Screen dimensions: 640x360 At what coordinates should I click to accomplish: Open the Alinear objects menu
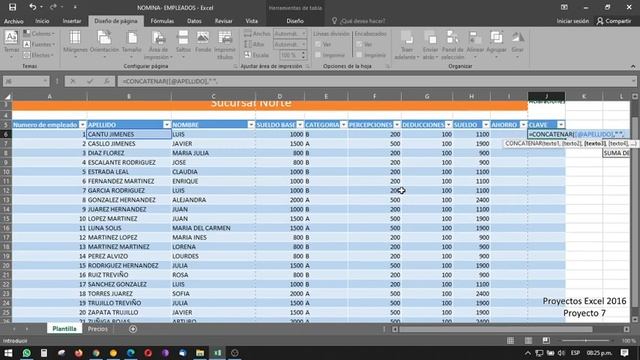coord(475,45)
